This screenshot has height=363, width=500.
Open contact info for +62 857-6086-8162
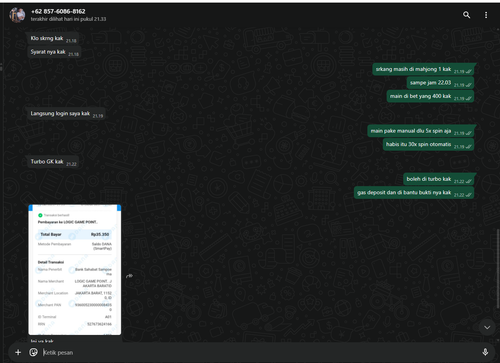(x=58, y=11)
